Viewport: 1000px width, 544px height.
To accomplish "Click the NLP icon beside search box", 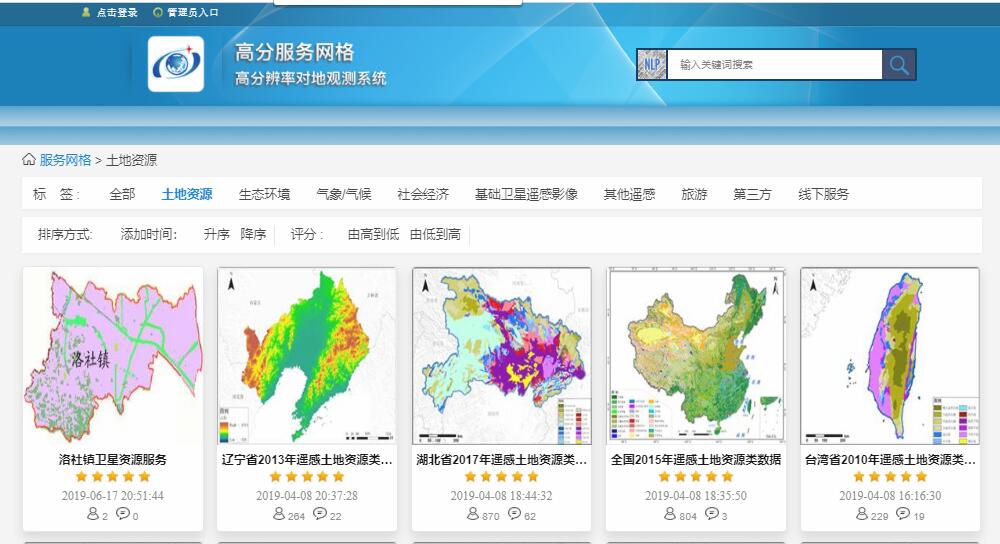I will [652, 65].
